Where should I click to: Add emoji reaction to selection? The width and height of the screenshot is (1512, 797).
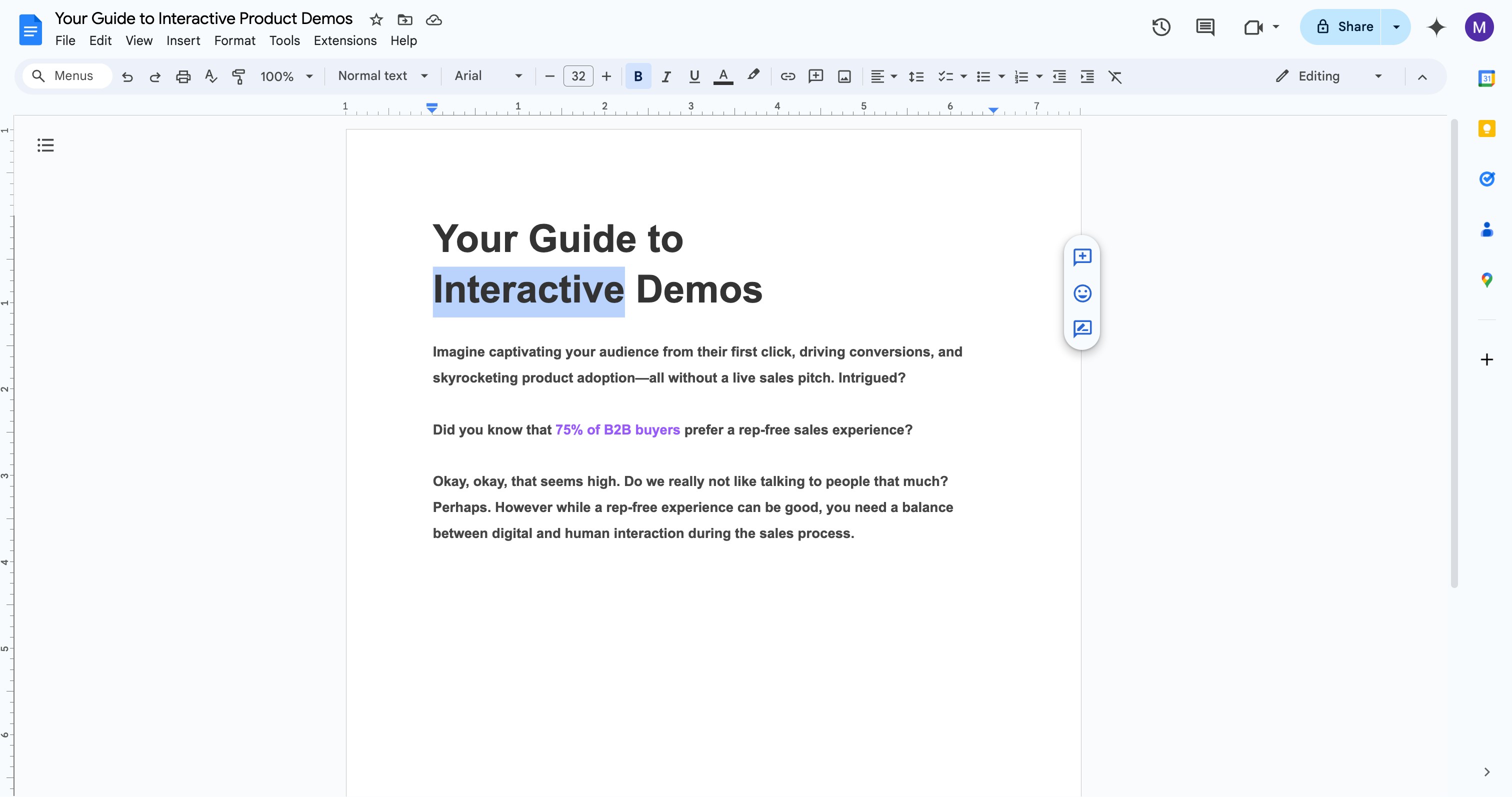[1082, 293]
